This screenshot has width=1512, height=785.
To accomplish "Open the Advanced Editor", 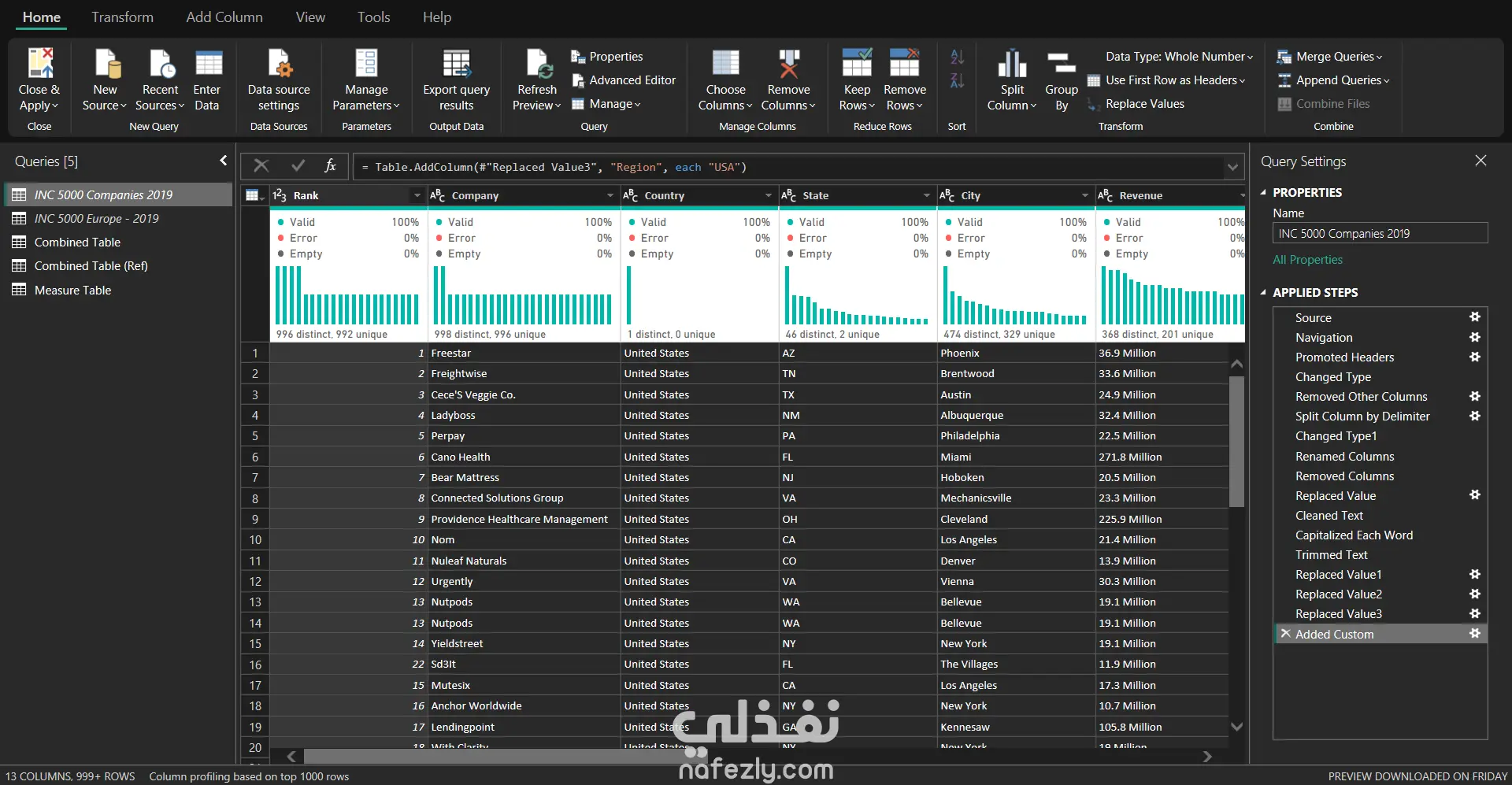I will pyautogui.click(x=623, y=80).
